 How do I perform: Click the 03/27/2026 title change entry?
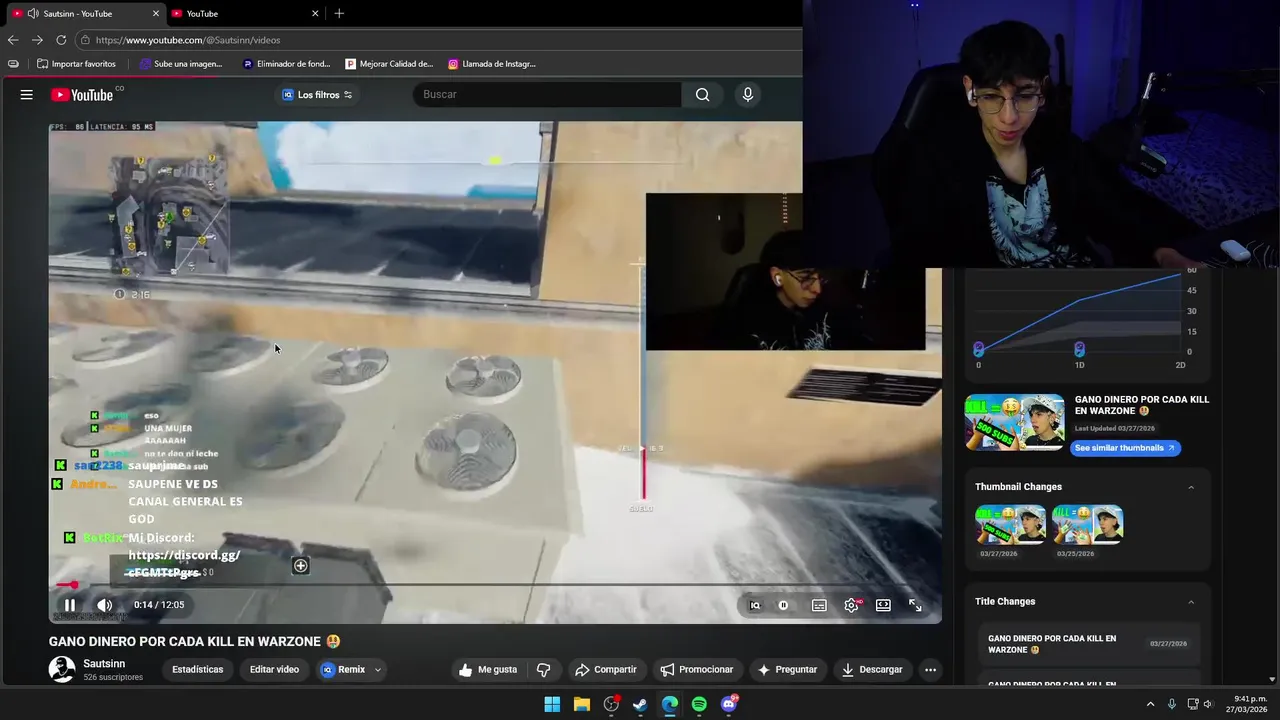pos(1089,644)
